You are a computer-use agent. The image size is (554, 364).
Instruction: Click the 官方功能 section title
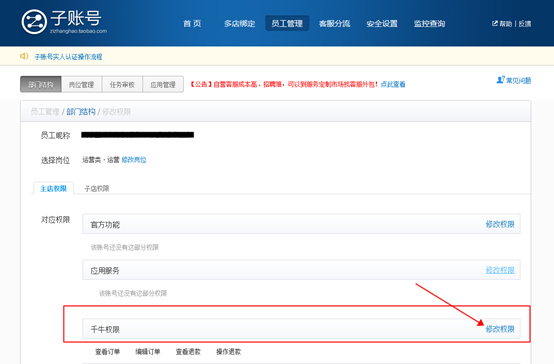click(x=105, y=225)
